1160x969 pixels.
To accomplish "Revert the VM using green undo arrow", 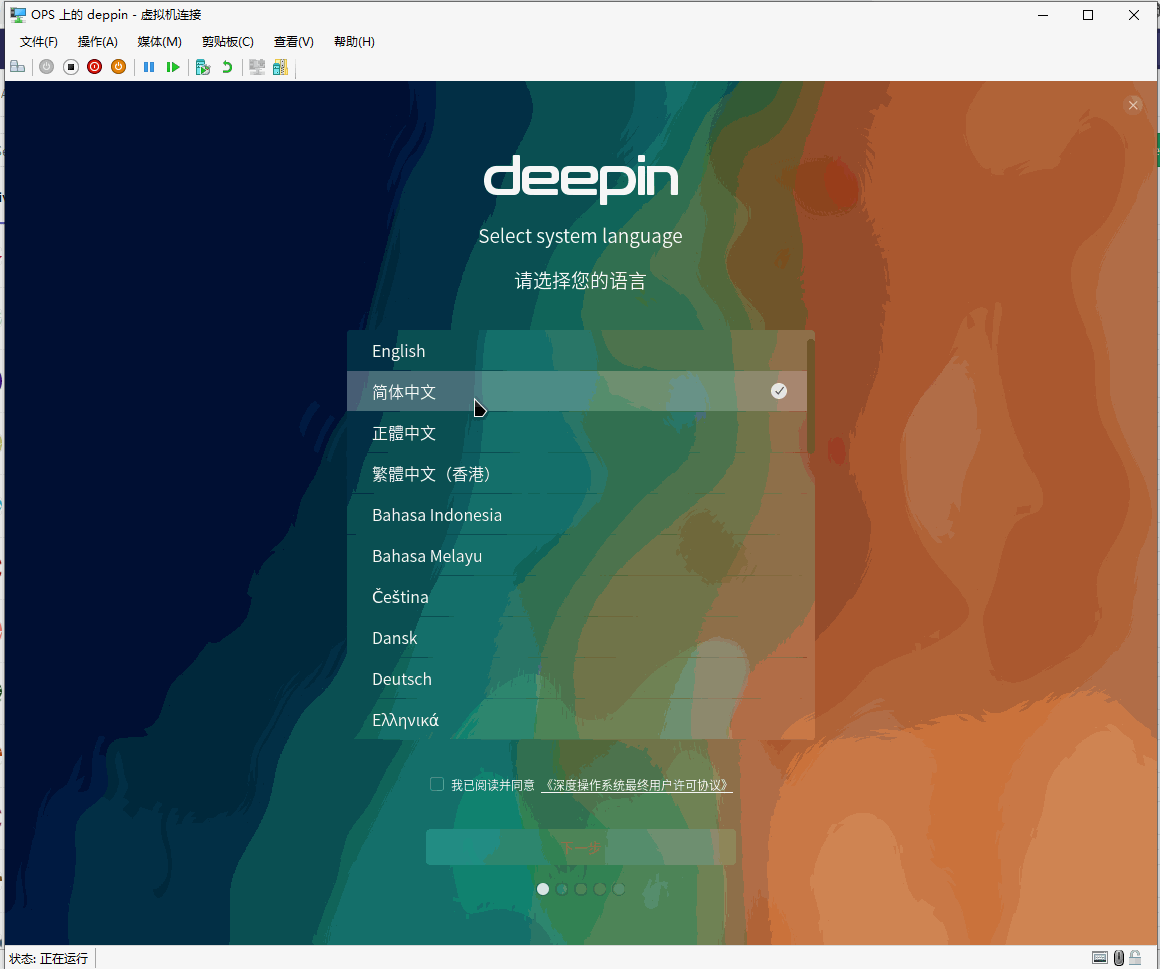I will 227,67.
